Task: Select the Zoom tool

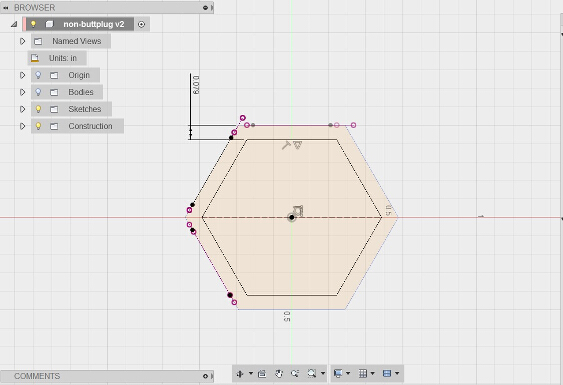Action: (295, 374)
